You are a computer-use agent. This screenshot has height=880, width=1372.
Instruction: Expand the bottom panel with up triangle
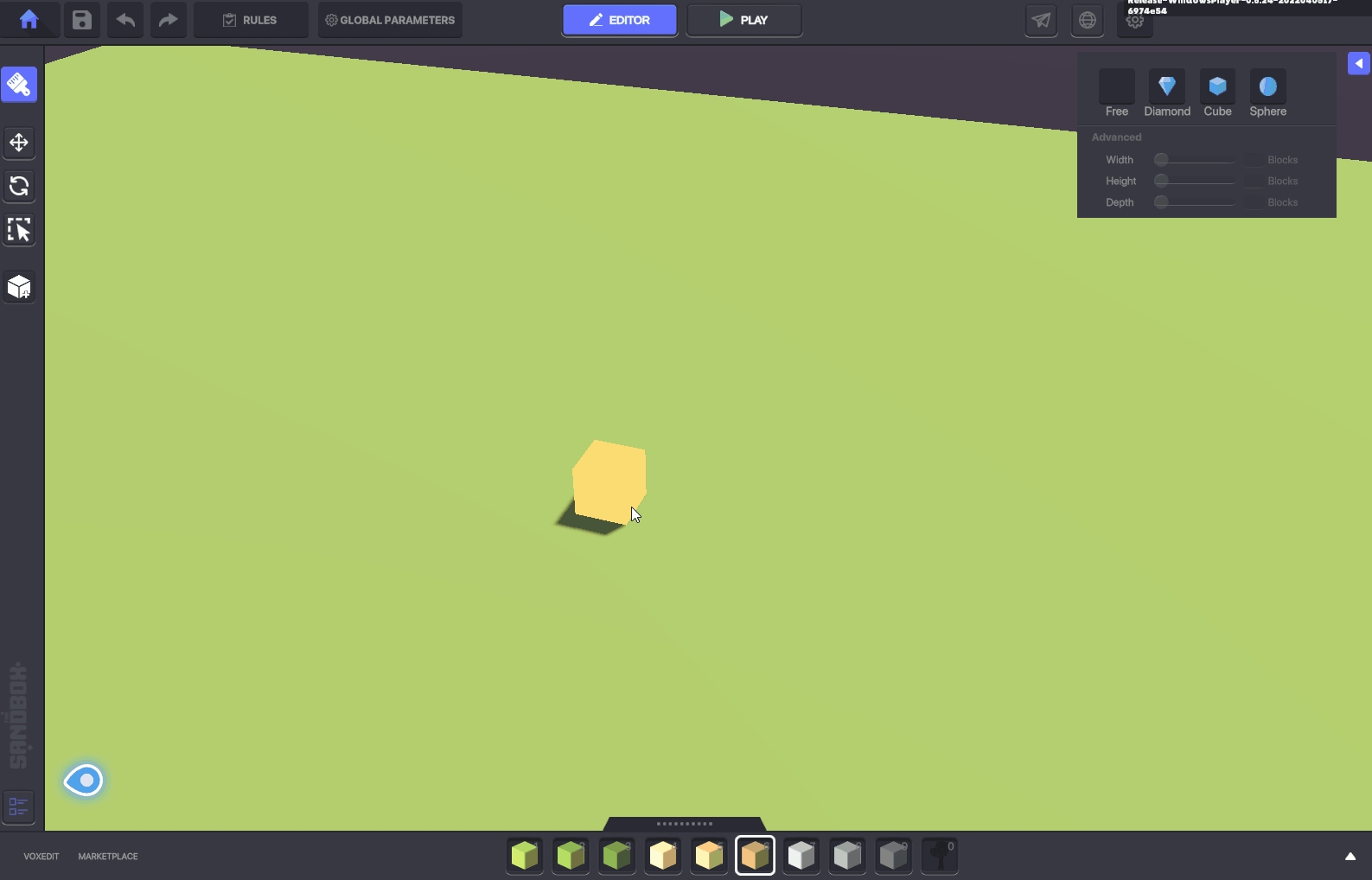pyautogui.click(x=1350, y=857)
